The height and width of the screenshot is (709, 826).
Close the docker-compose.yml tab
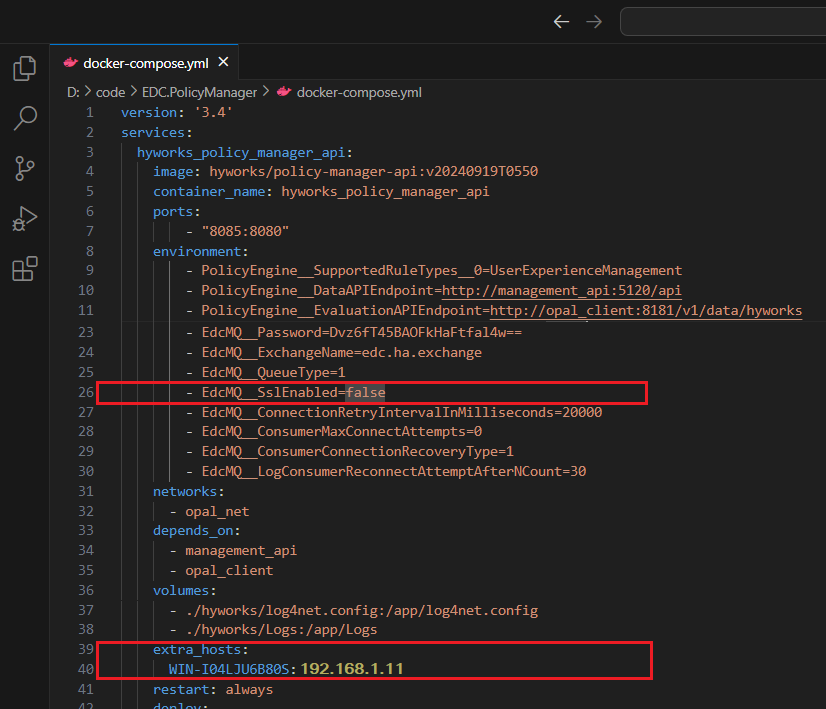tap(223, 62)
